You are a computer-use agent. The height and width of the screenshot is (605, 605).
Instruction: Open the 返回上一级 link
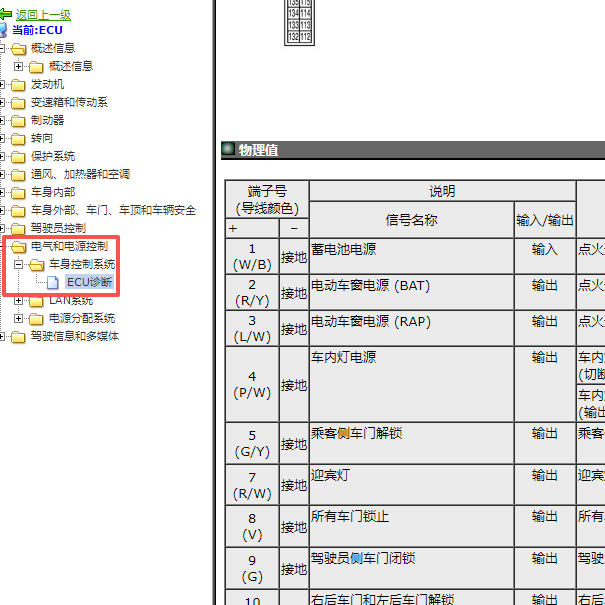43,15
